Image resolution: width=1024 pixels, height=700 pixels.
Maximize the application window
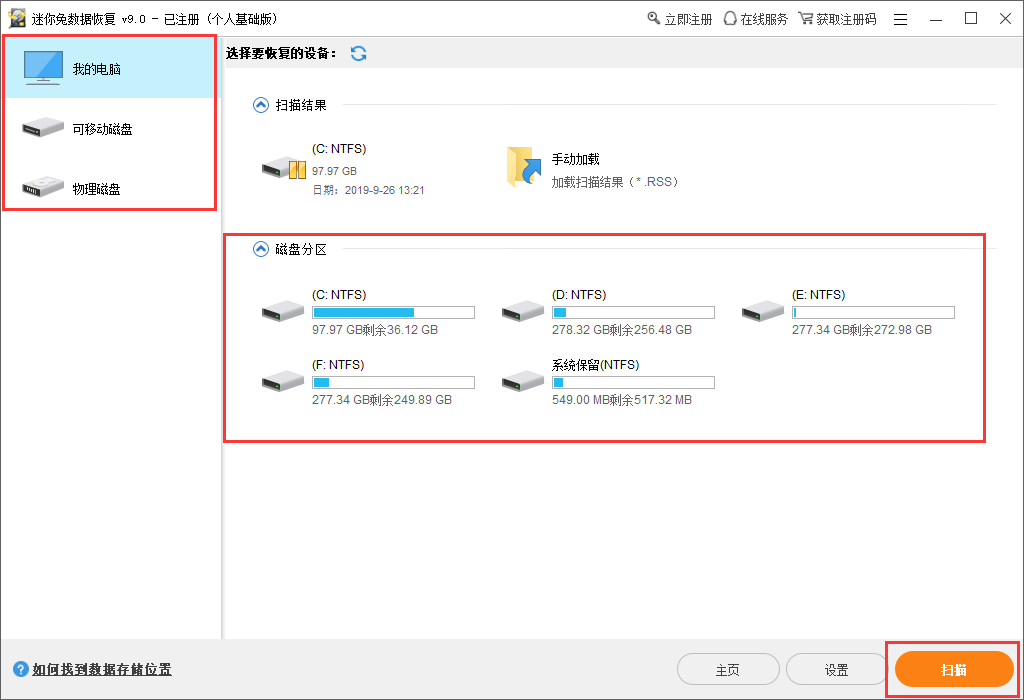coord(971,18)
